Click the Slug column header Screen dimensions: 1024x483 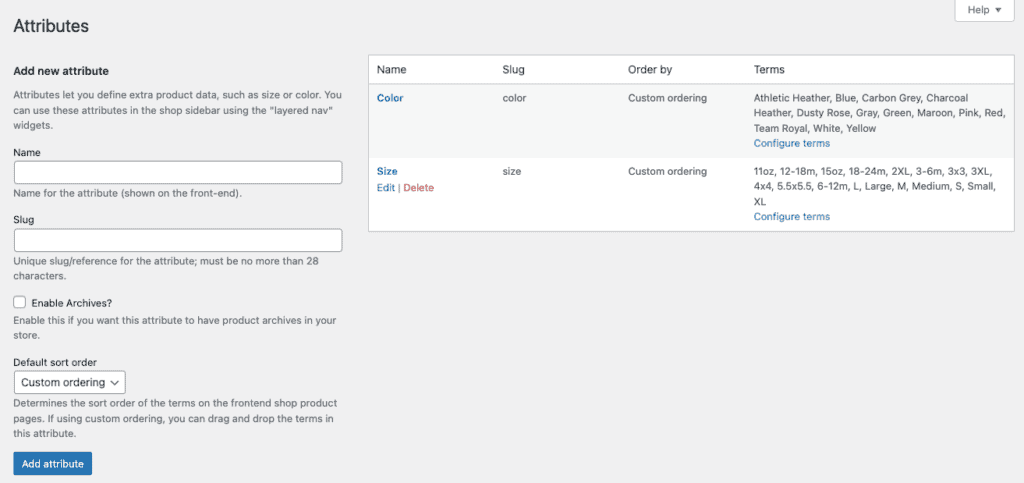[513, 70]
